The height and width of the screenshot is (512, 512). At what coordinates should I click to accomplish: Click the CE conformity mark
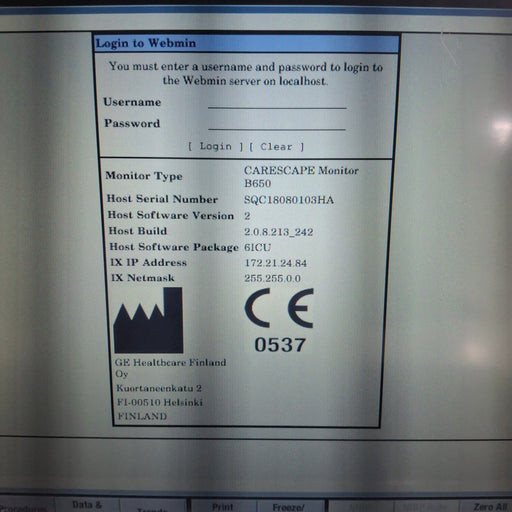click(x=279, y=308)
